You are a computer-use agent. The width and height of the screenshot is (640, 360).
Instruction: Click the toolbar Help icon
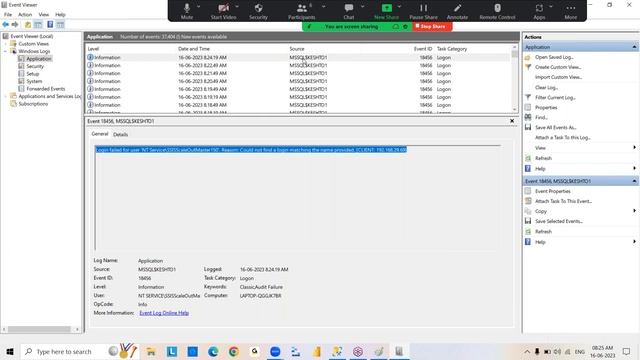(50, 24)
